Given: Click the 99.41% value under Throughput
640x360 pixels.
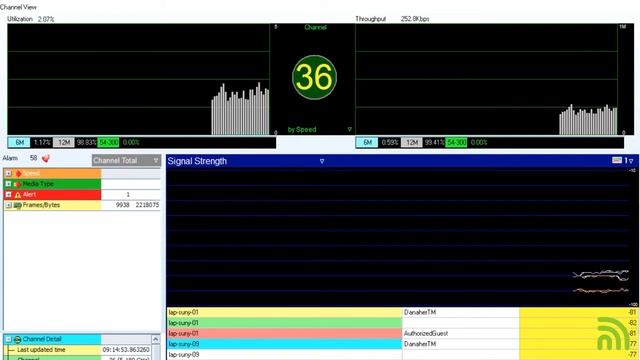Looking at the screenshot, I should pos(434,142).
